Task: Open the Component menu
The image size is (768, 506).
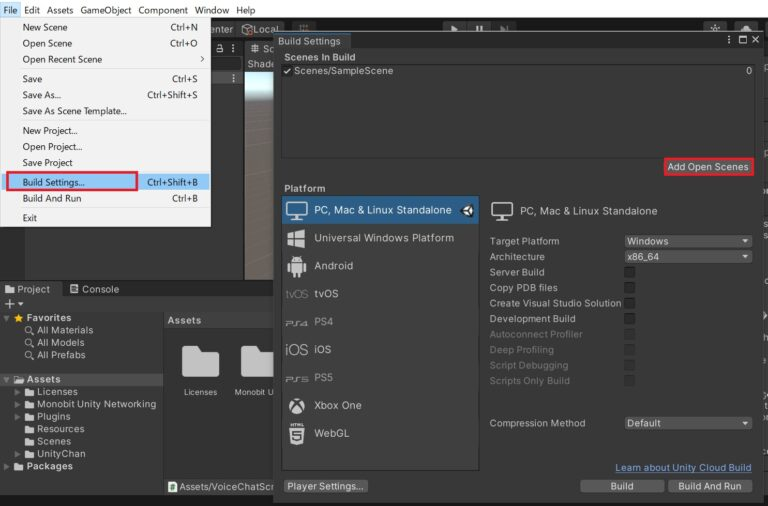Action: tap(163, 10)
